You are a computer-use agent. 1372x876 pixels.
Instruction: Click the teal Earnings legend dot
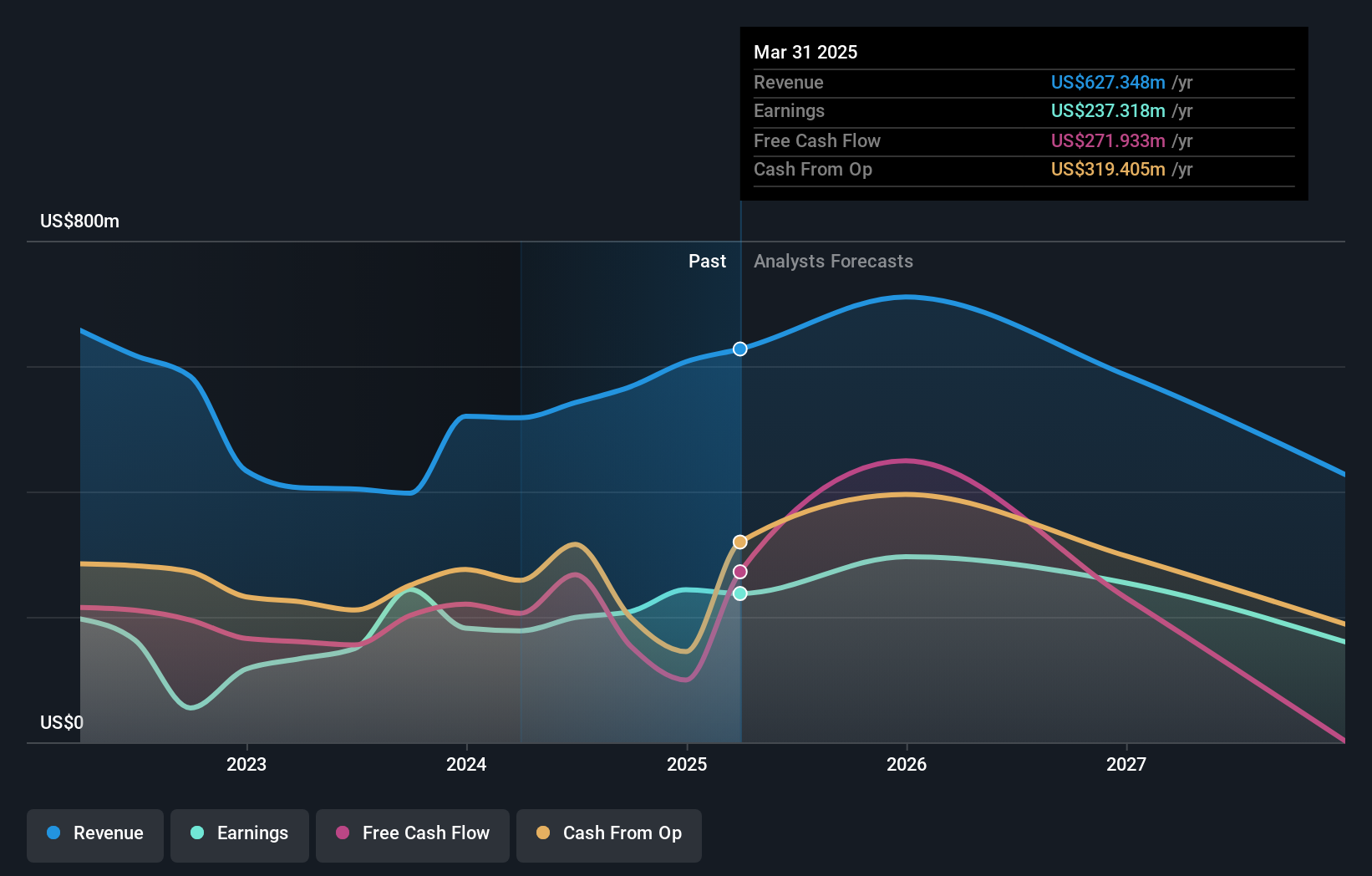pyautogui.click(x=197, y=833)
